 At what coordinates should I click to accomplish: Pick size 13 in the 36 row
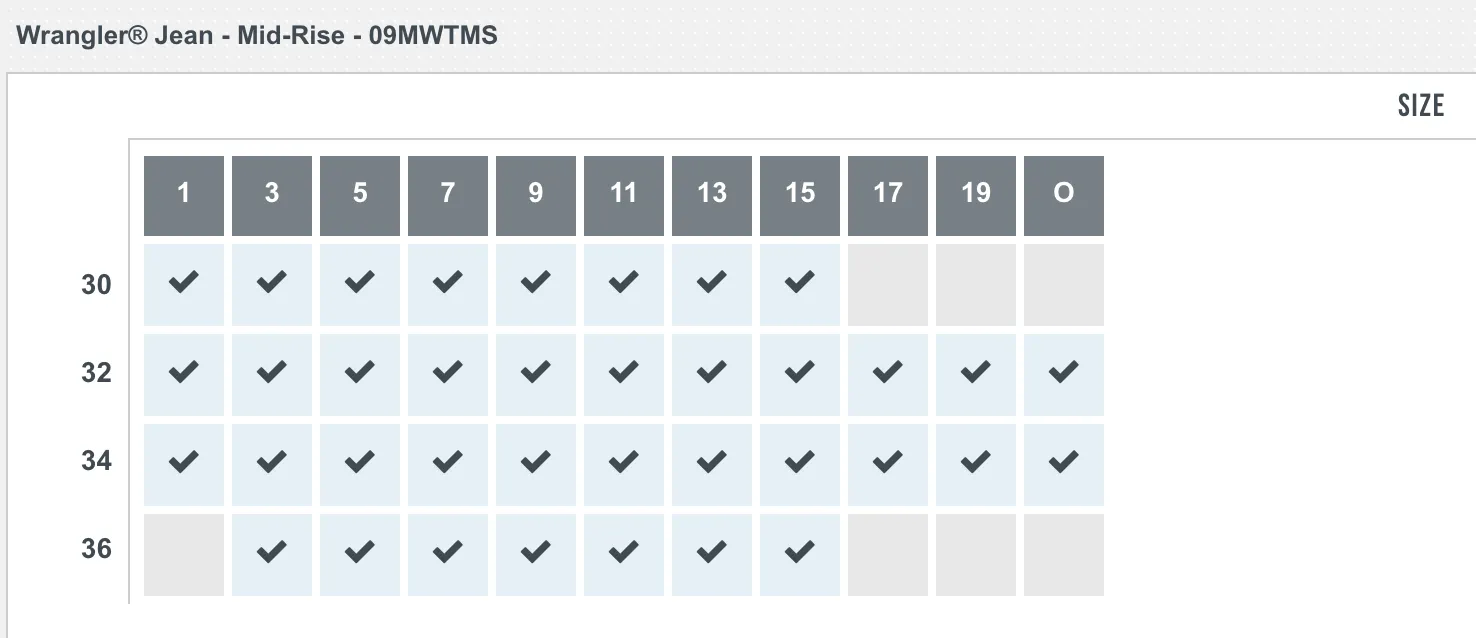[x=712, y=555]
